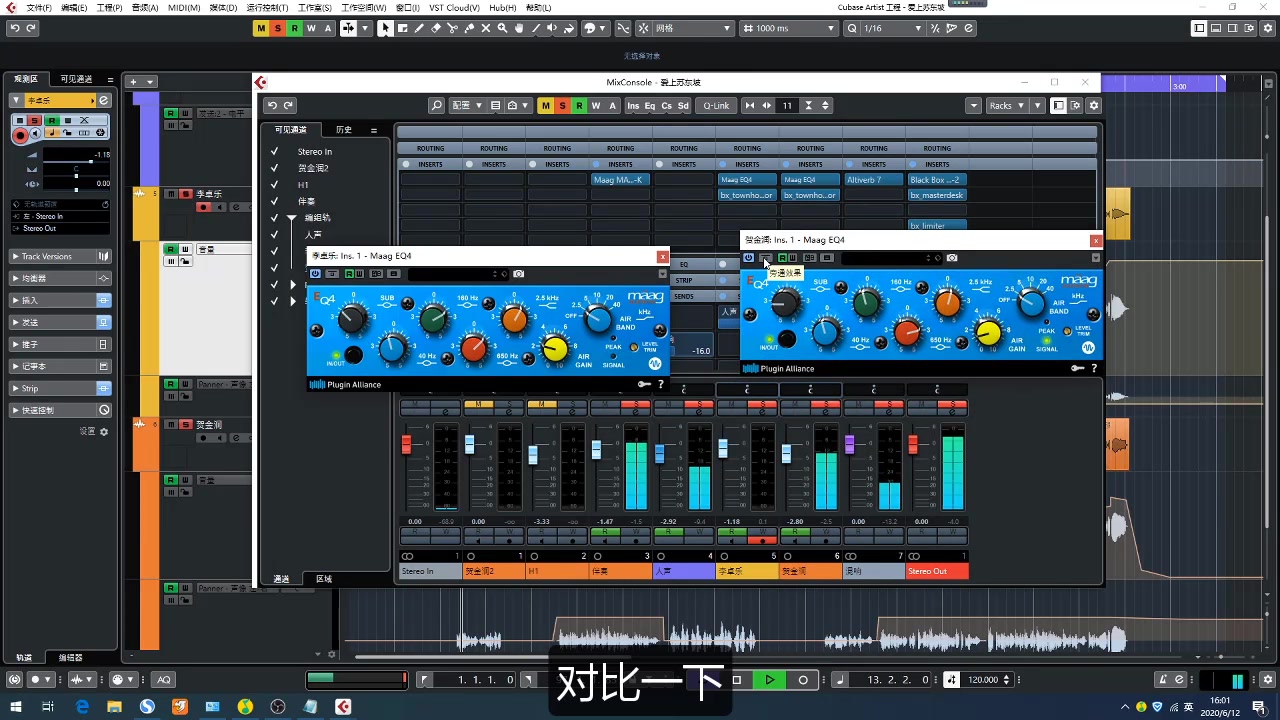Click the transport Play button
Image resolution: width=1280 pixels, height=720 pixels.
pos(770,680)
